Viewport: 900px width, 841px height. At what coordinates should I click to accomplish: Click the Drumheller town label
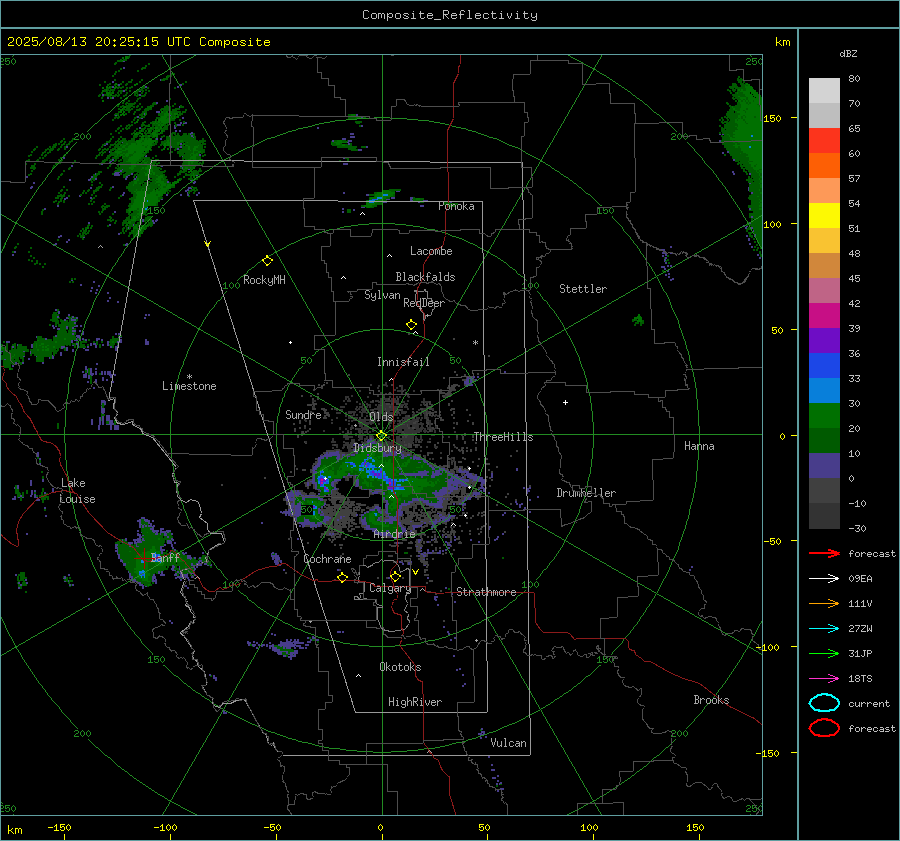[586, 493]
